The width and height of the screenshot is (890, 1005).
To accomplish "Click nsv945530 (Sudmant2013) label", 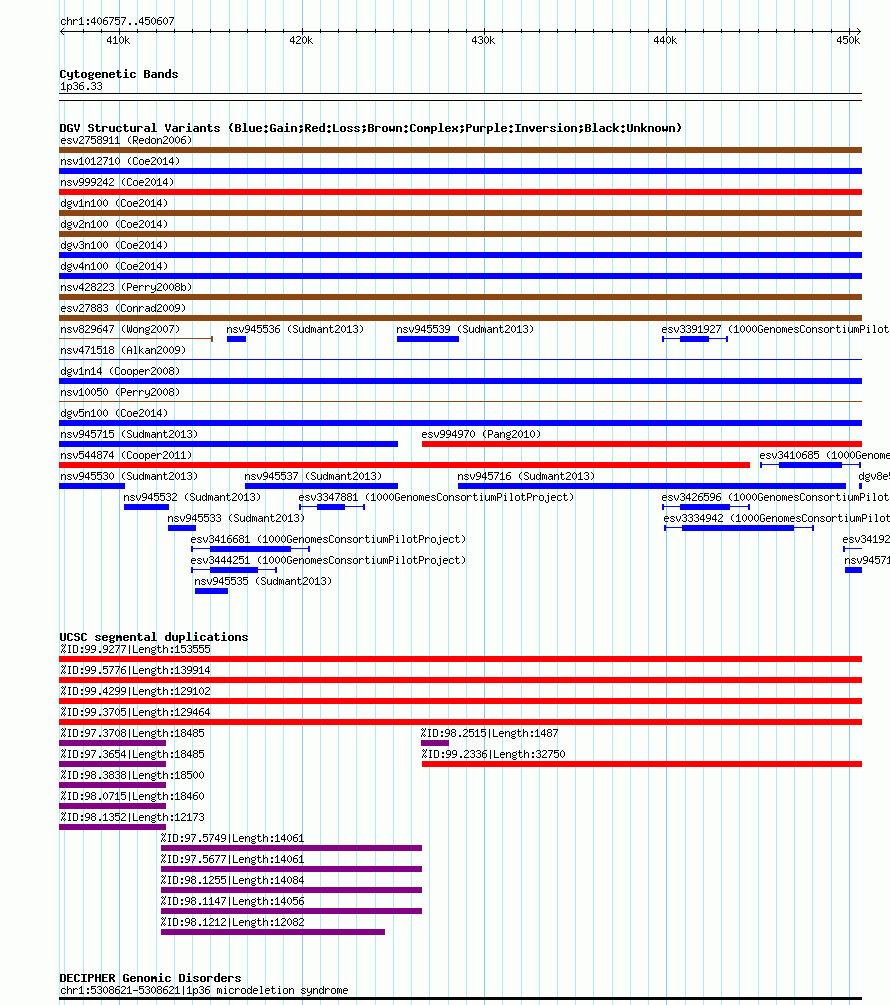I will [129, 477].
